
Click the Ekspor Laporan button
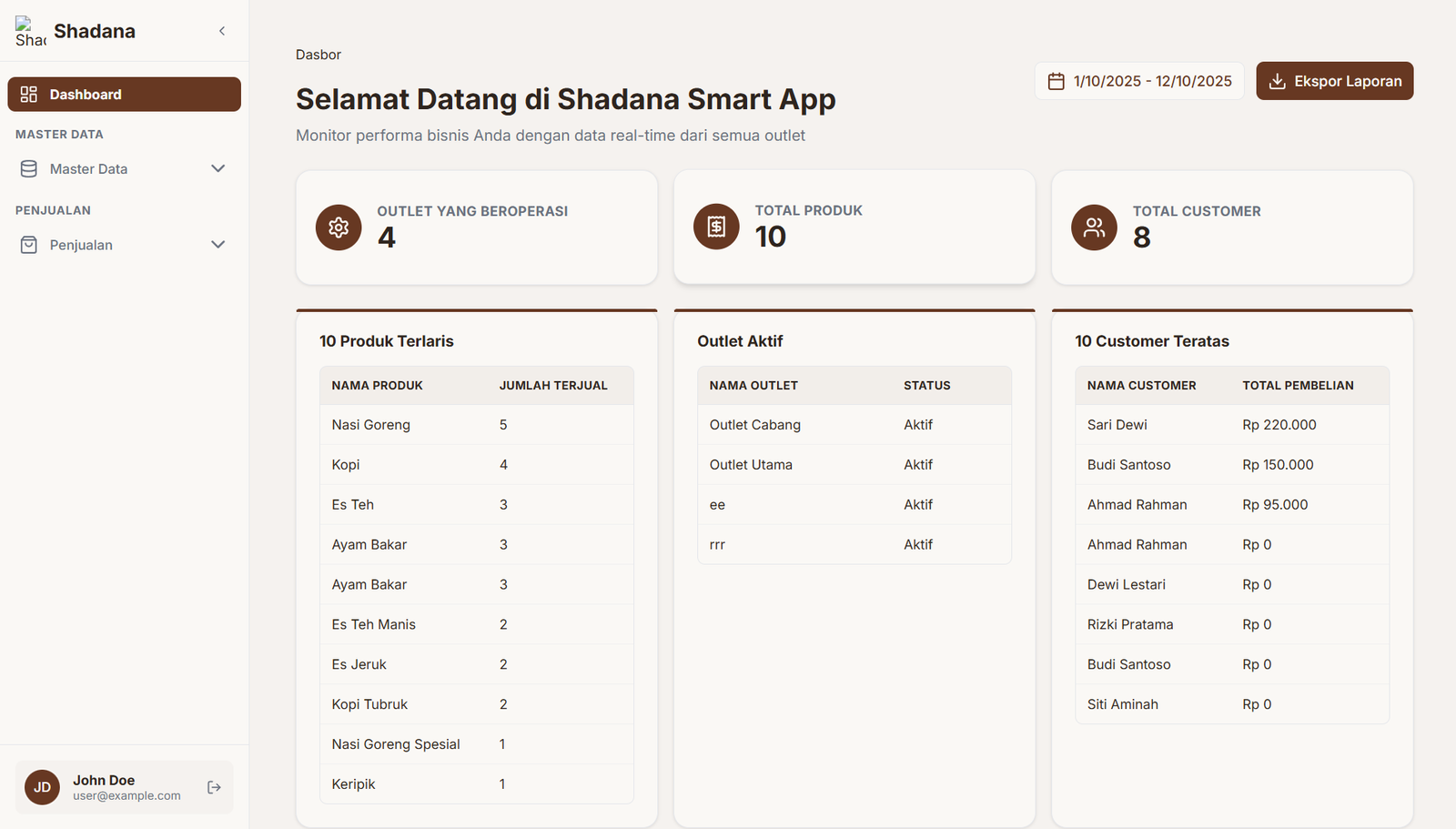1334,81
